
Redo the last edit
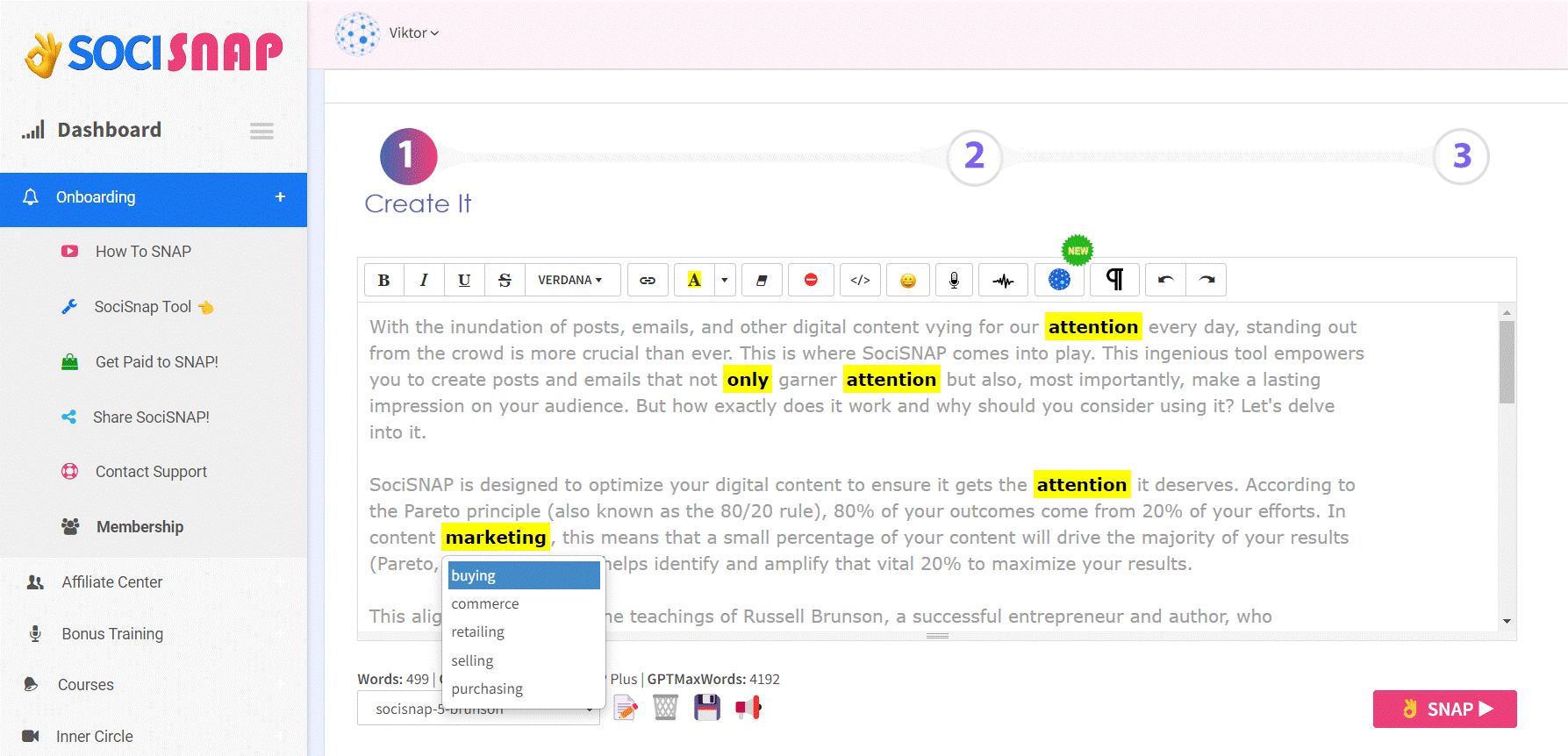pos(1206,280)
